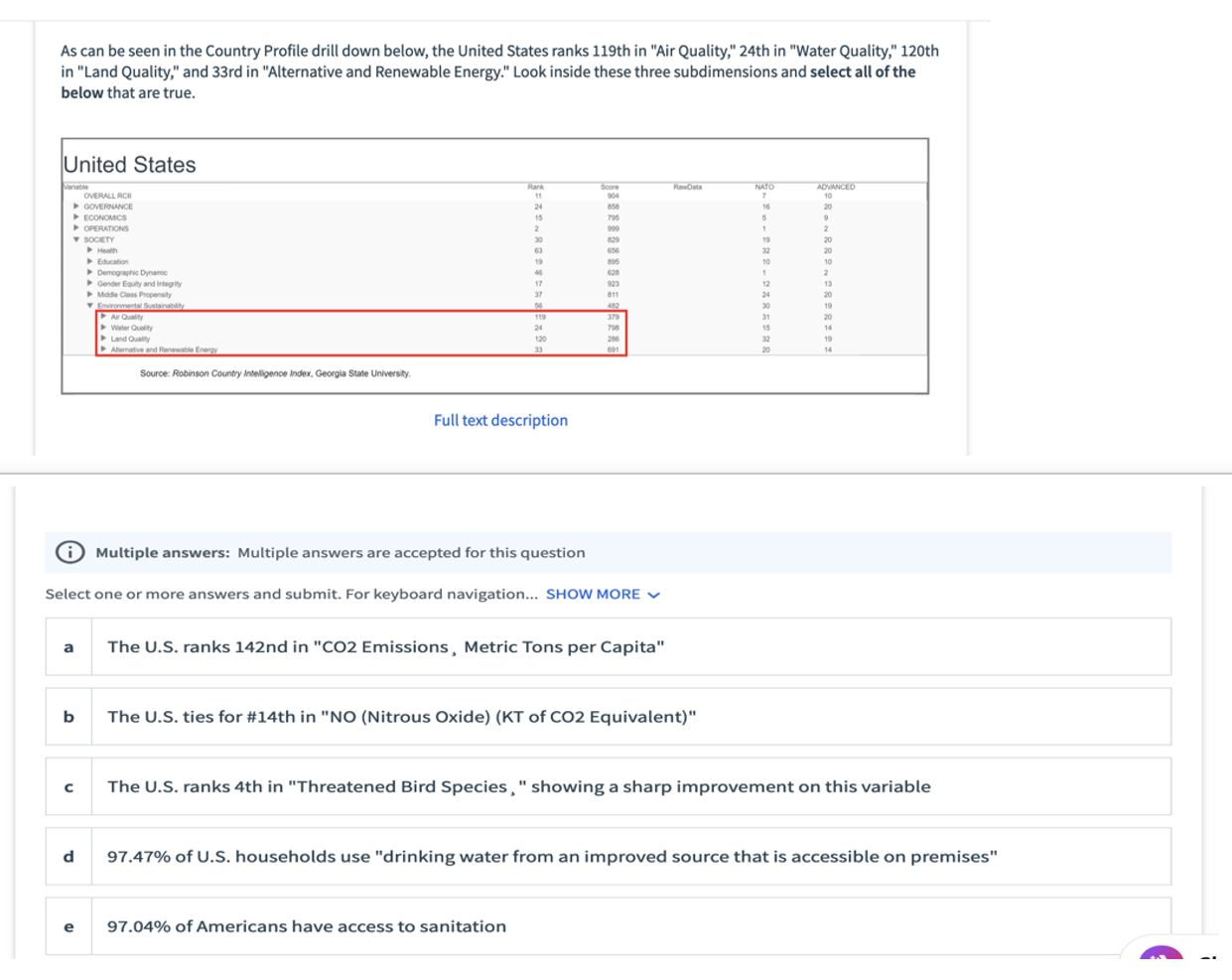
Task: Expand the ECONOMICS row
Action: pos(76,217)
